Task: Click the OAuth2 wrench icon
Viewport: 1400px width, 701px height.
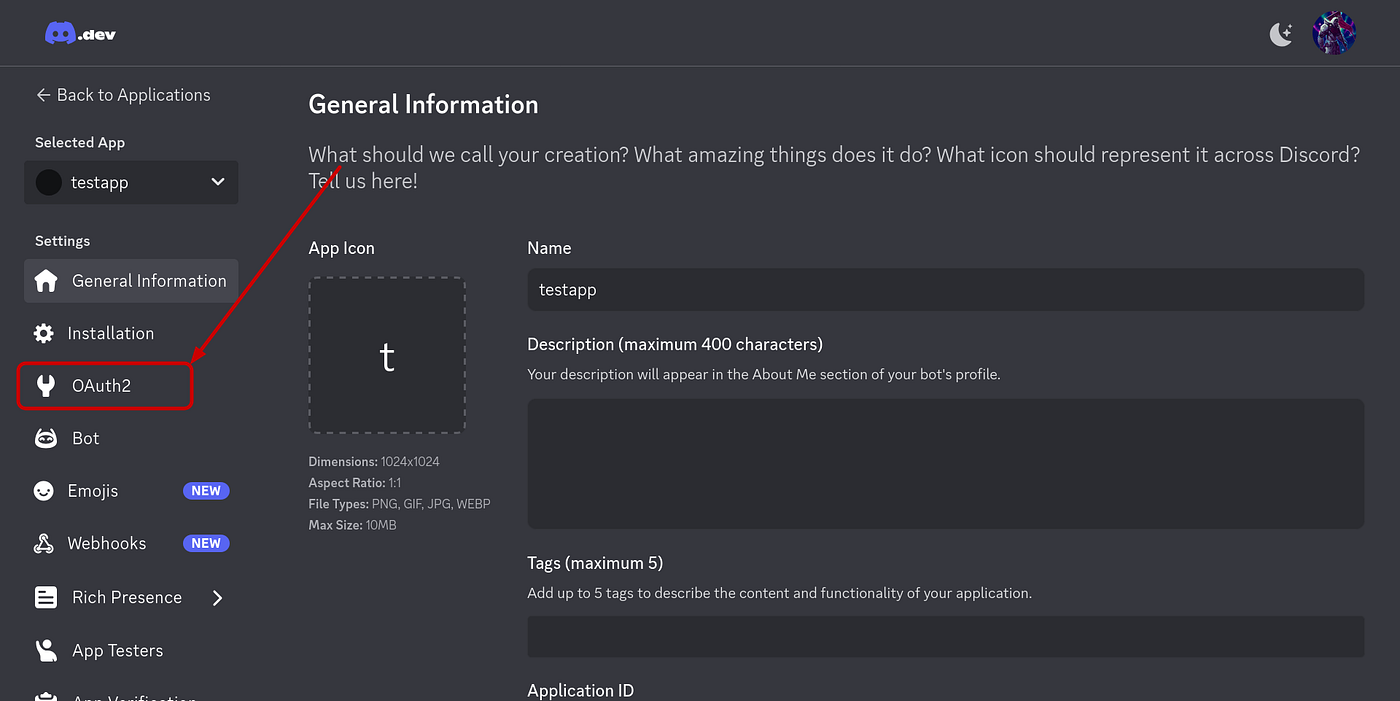Action: (x=46, y=386)
